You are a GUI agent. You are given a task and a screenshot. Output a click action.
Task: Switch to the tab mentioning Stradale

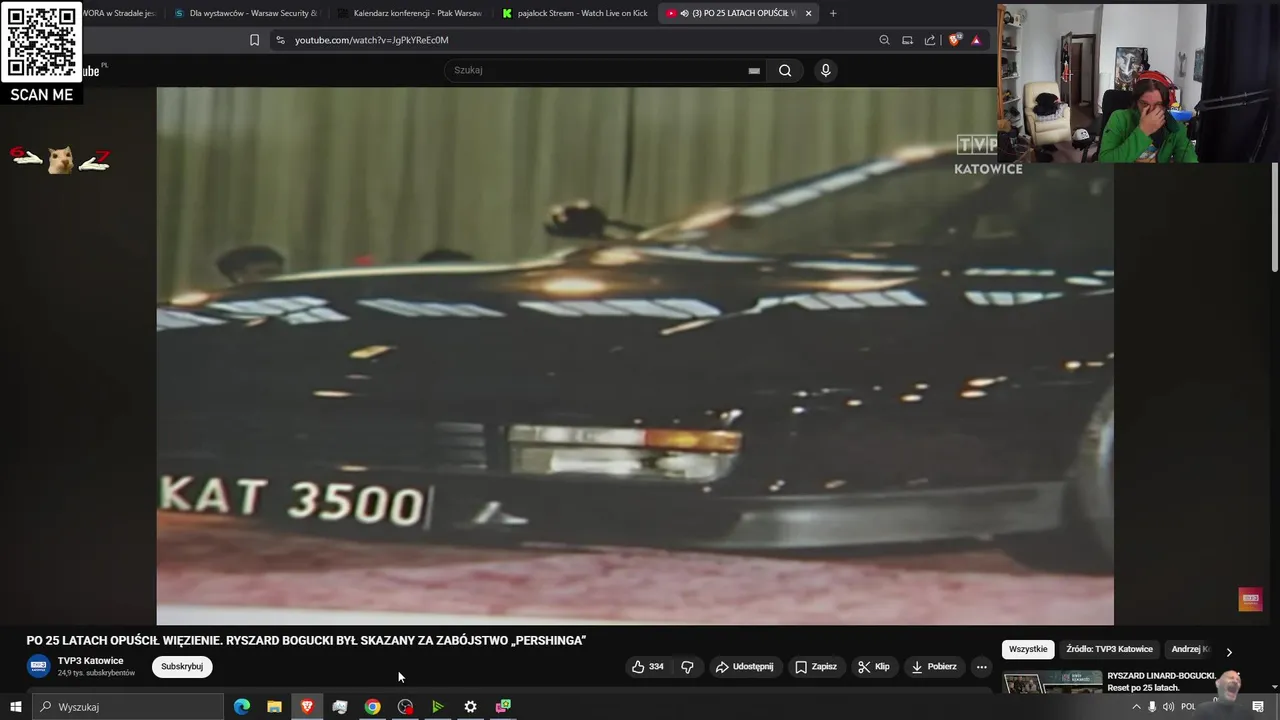120,13
